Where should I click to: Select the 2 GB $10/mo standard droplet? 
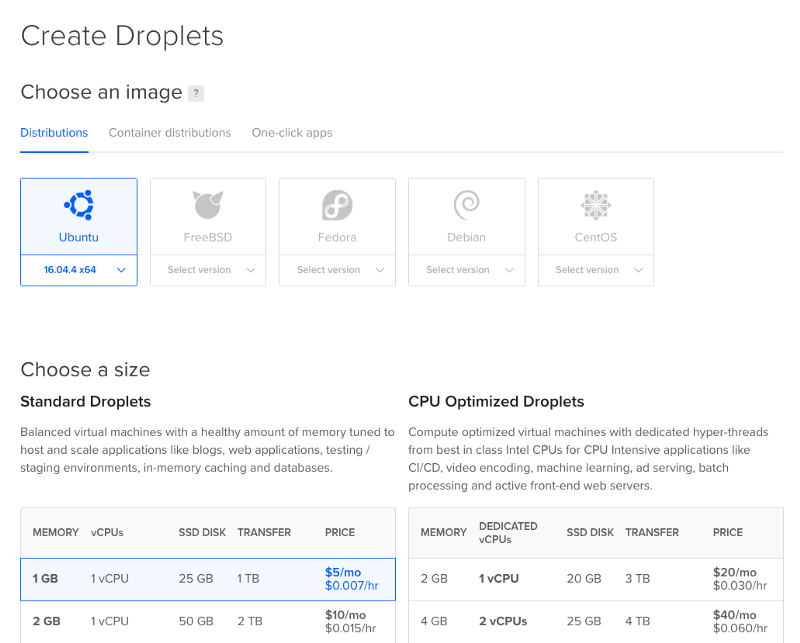click(208, 622)
